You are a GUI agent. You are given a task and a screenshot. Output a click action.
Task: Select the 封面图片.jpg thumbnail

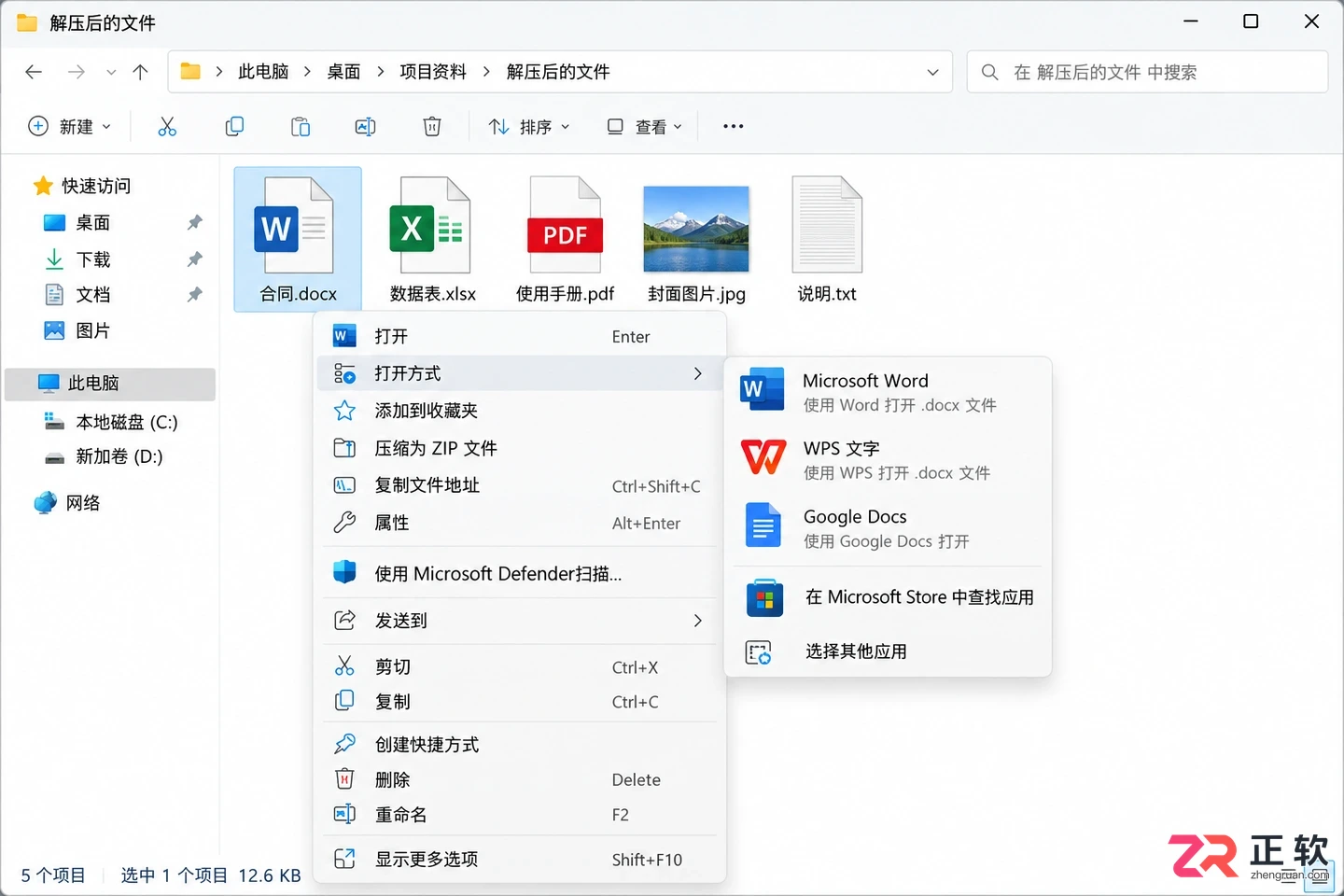[696, 240]
